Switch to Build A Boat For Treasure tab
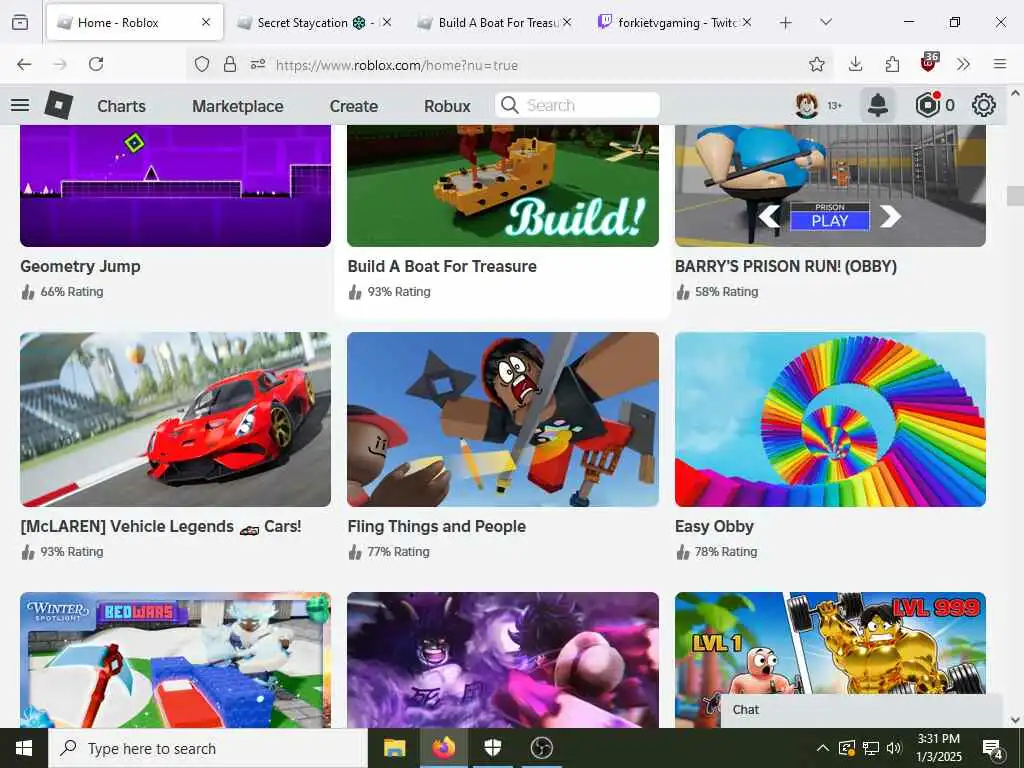 coord(493,23)
